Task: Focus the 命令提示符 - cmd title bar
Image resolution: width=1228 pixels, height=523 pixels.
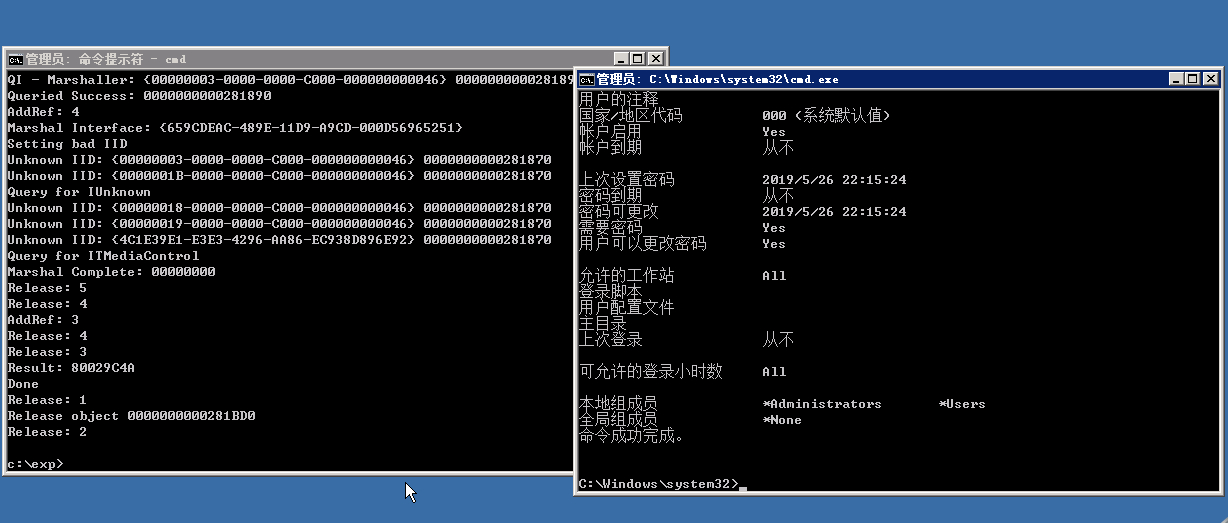Action: point(300,59)
